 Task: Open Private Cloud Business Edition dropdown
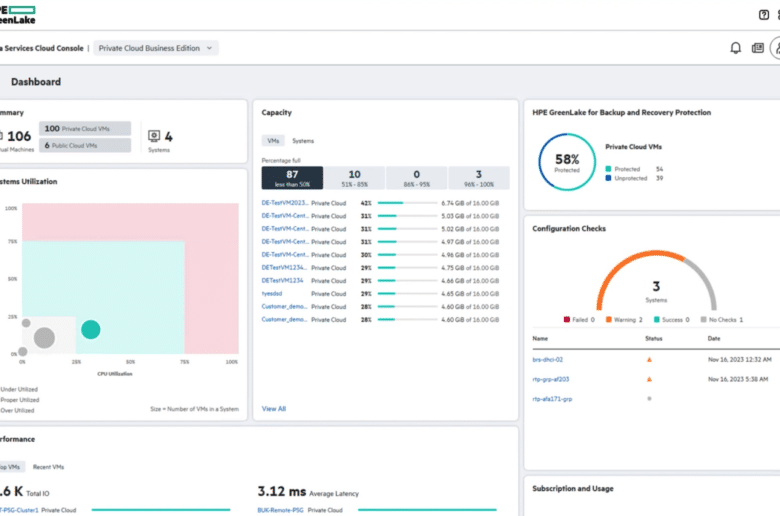coord(156,48)
